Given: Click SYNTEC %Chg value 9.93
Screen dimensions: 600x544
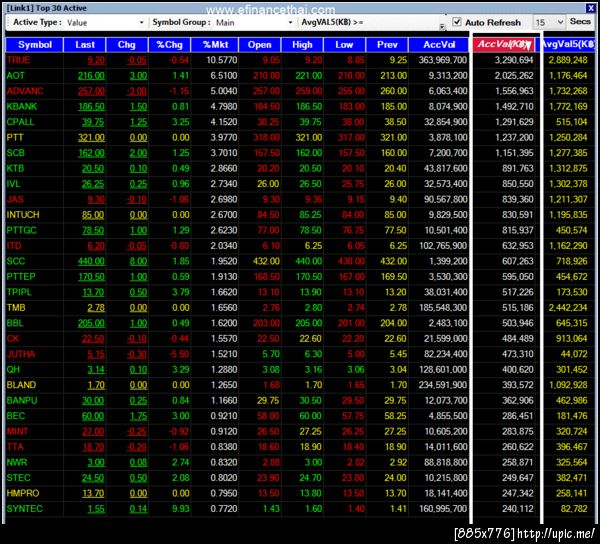Looking at the screenshot, I should point(181,509).
